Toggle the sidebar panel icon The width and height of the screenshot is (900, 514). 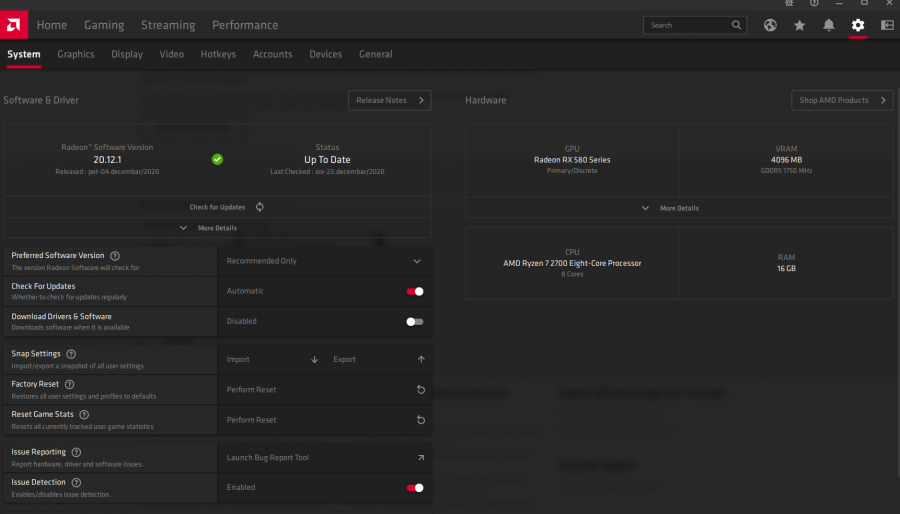point(887,25)
